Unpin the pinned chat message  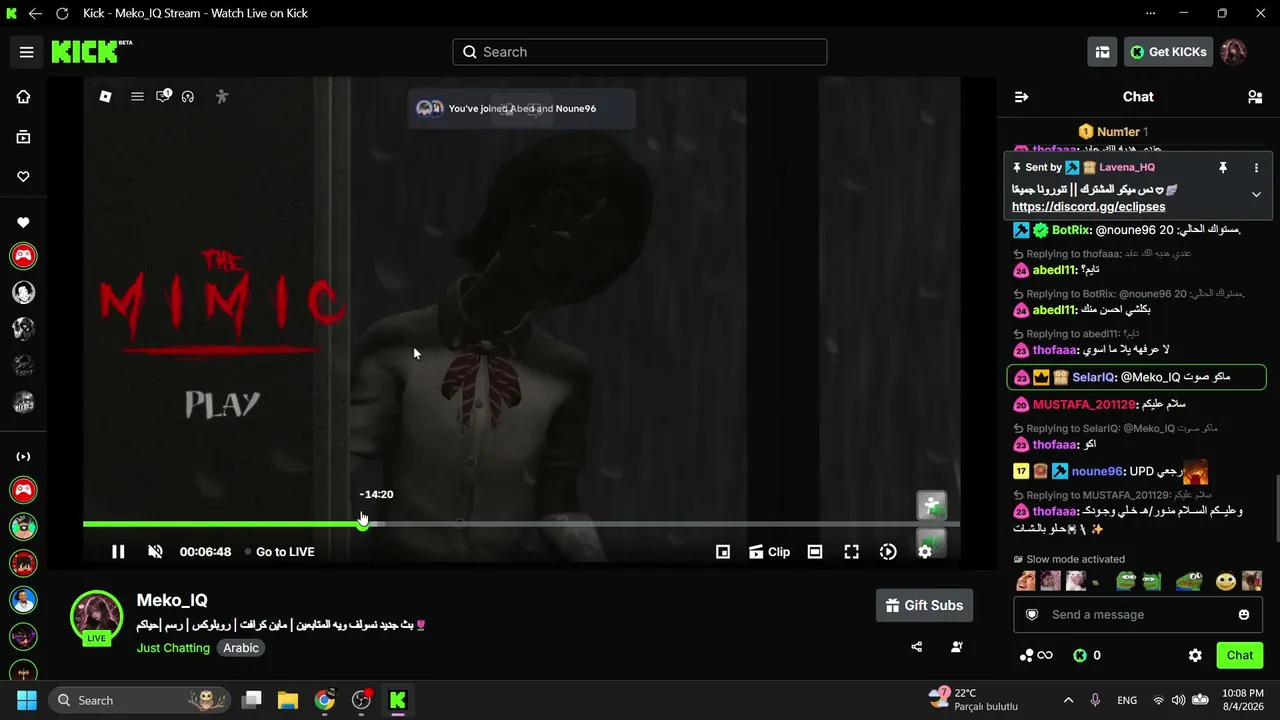[x=1222, y=168]
